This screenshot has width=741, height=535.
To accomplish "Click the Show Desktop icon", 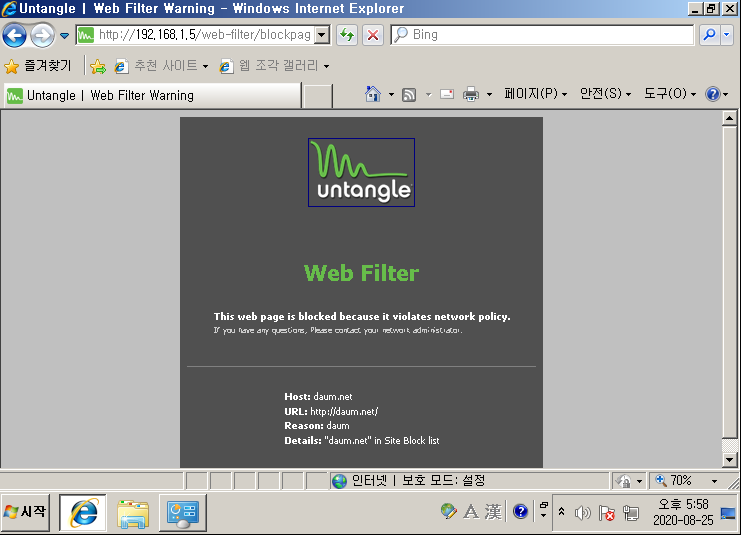I will (728, 512).
